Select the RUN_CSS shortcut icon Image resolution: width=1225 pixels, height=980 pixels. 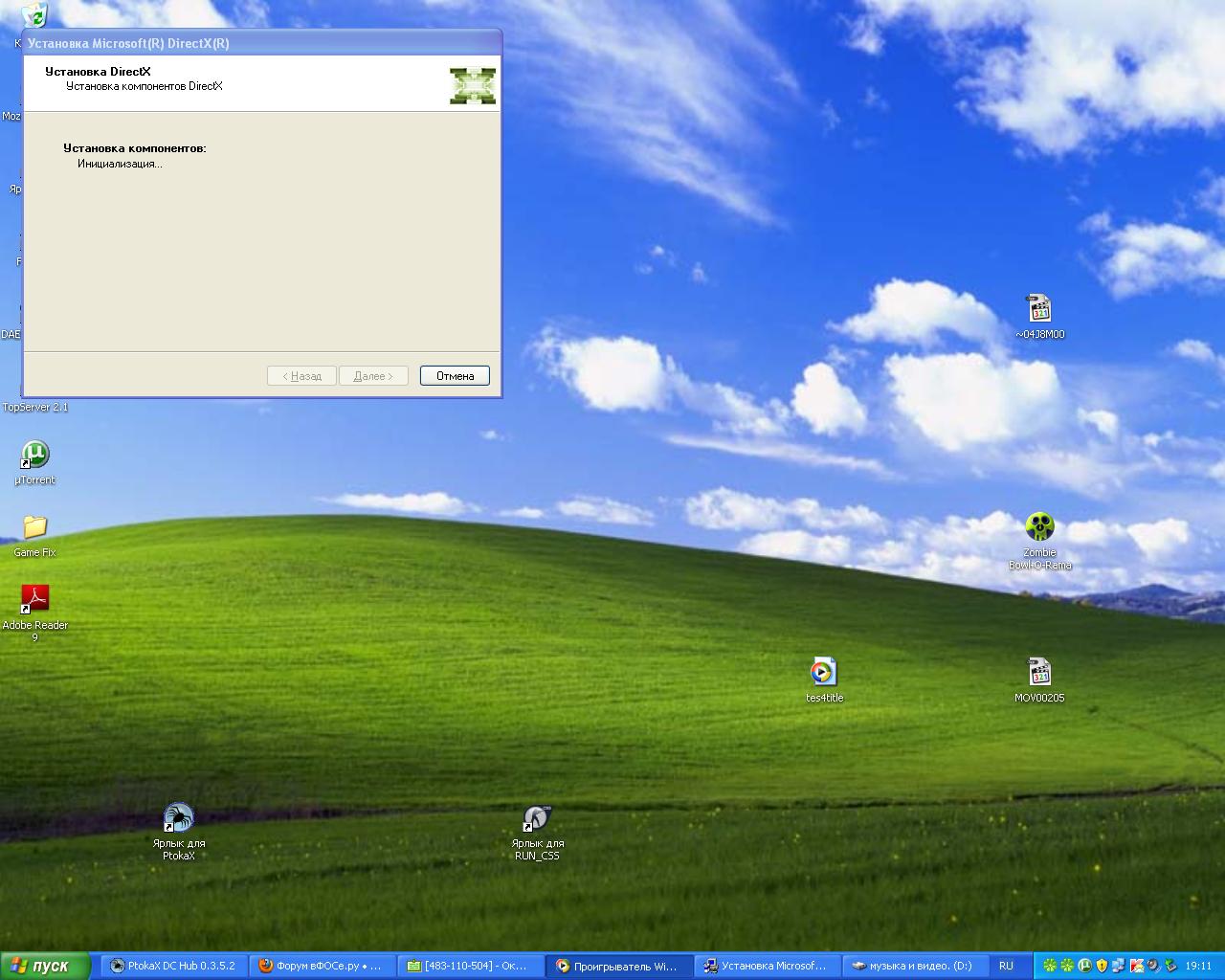(537, 819)
